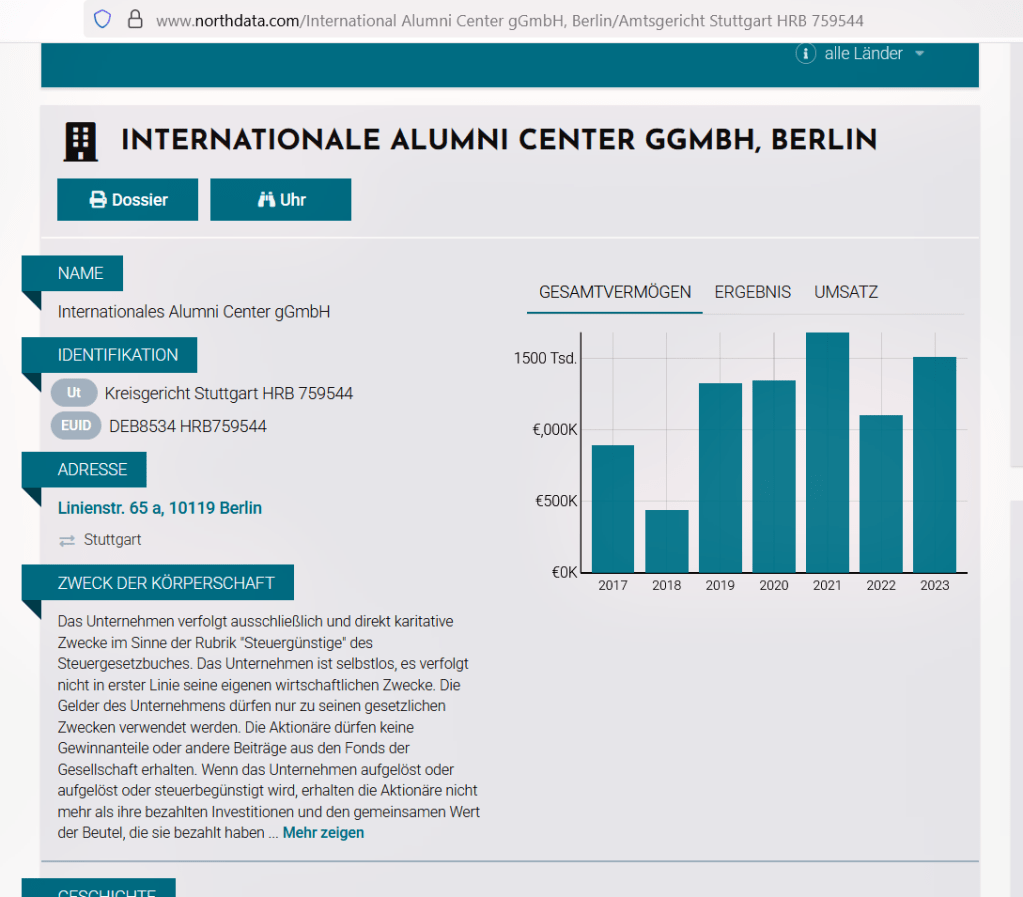
Task: Click the building icon next to company title
Action: pyautogui.click(x=81, y=142)
